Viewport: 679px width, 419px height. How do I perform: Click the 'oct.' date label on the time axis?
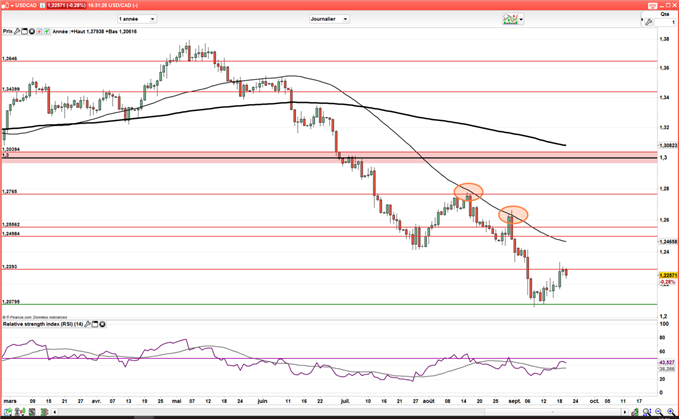pyautogui.click(x=595, y=401)
